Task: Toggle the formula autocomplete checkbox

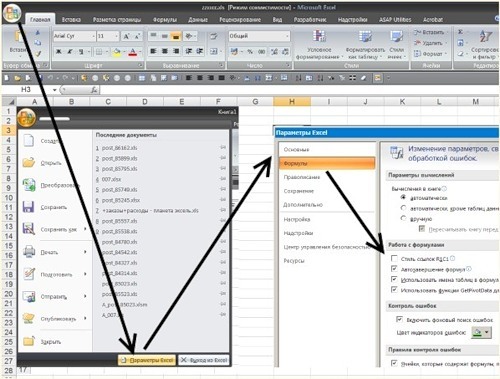Action: point(394,269)
